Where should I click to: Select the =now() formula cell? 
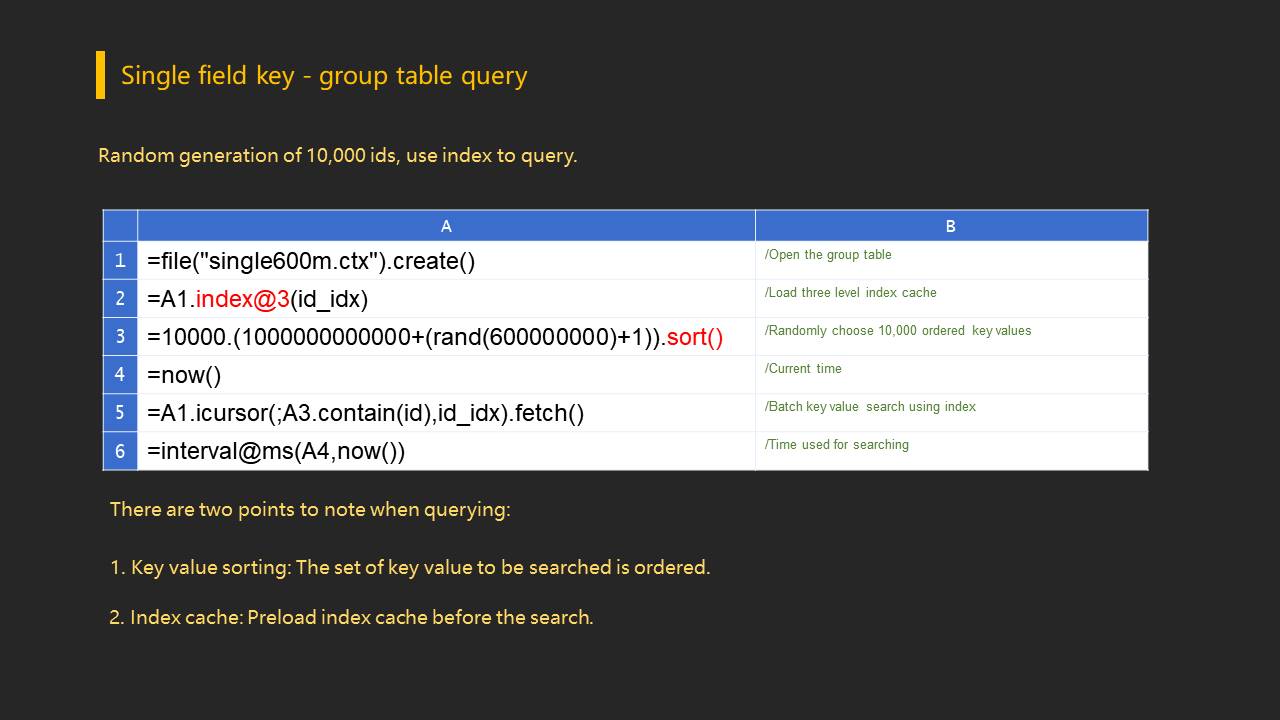click(x=184, y=375)
